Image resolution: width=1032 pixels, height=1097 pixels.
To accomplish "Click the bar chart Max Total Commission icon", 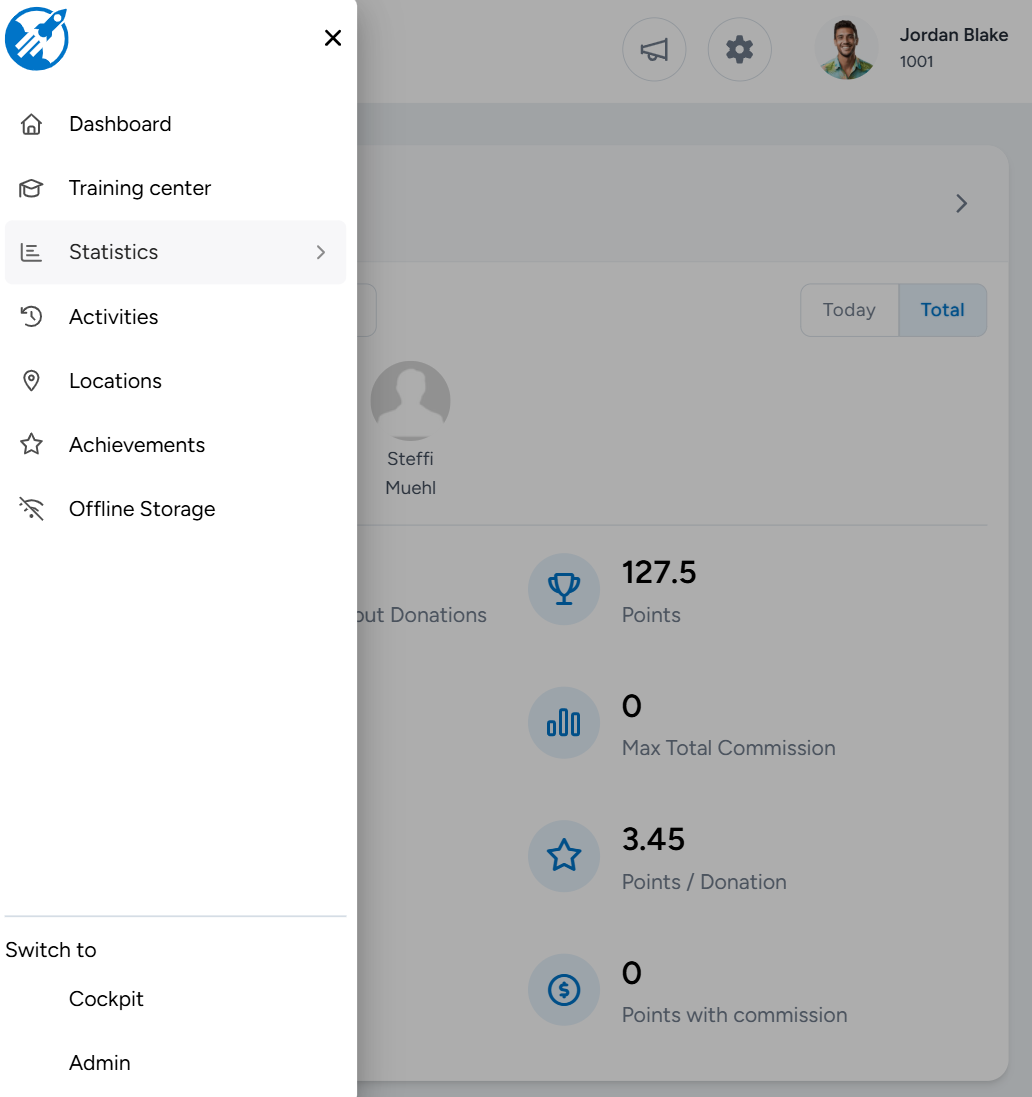I will 564,723.
